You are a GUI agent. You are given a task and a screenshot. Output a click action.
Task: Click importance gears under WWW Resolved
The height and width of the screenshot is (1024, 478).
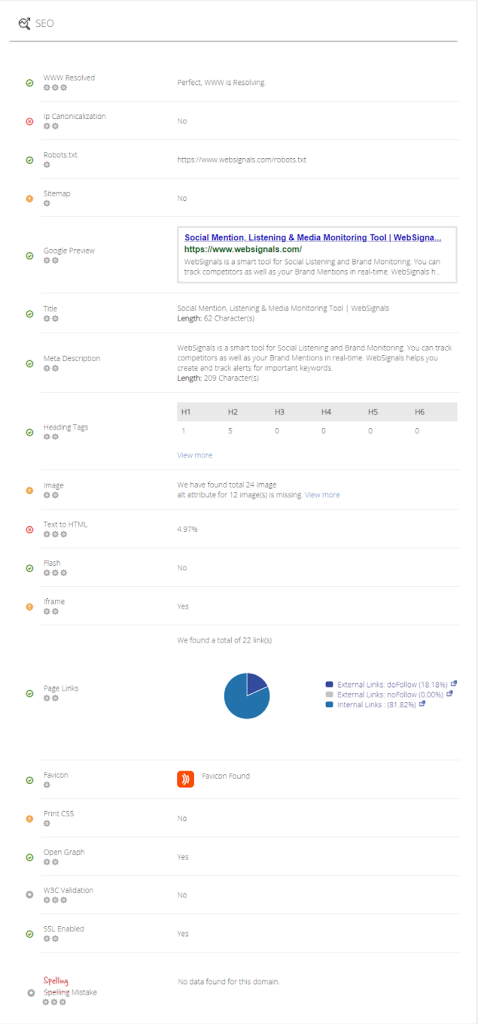coord(55,88)
